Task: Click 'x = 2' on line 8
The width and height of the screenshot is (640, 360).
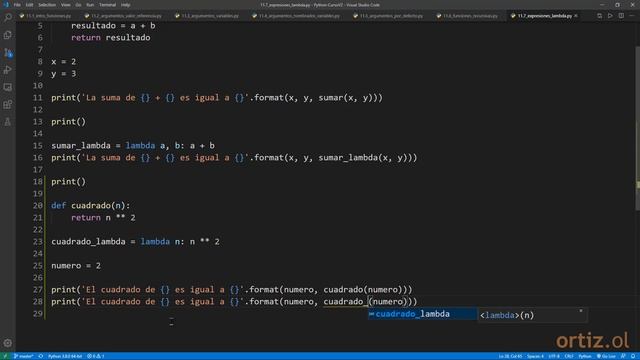Action: pos(64,62)
